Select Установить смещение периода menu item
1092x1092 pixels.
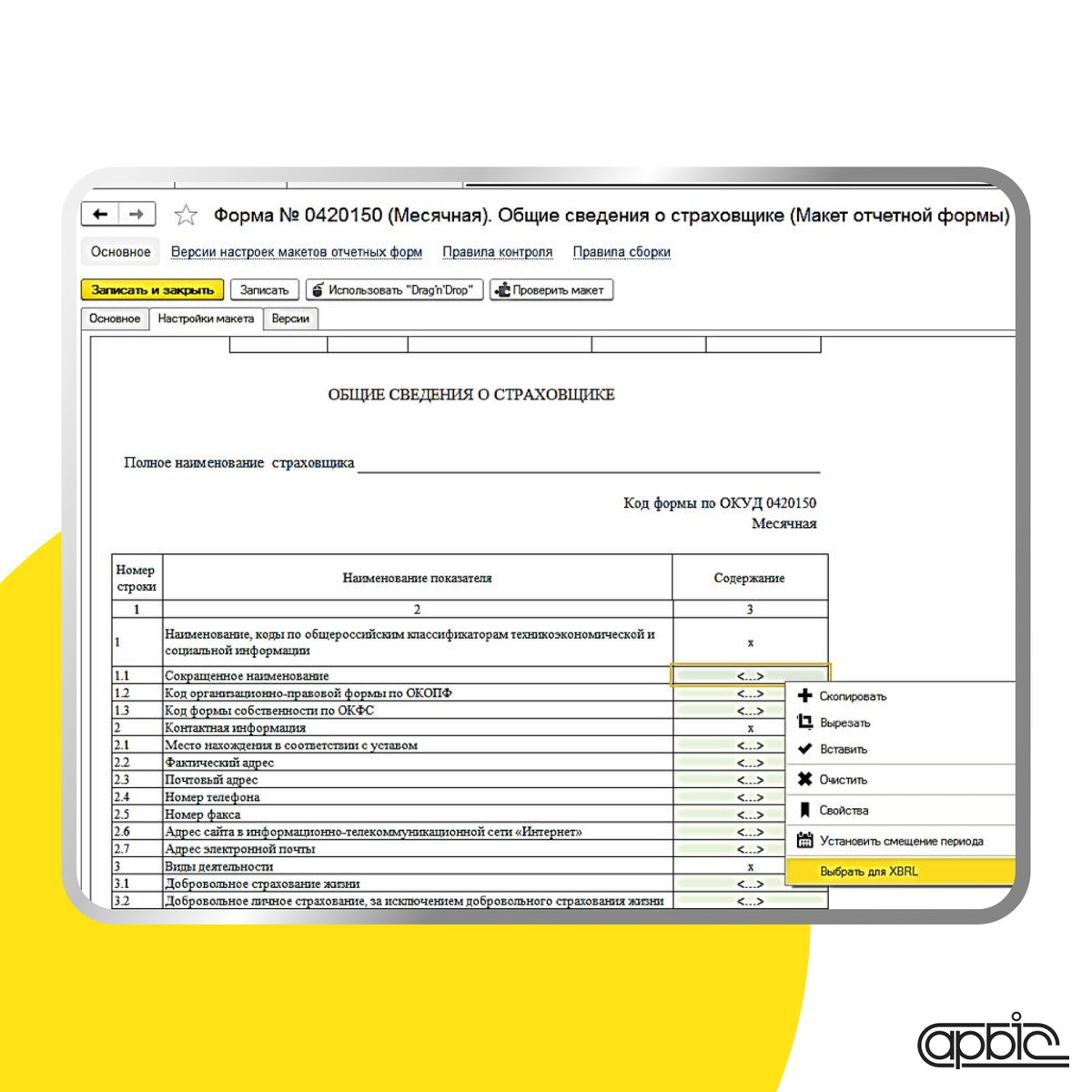coord(900,841)
